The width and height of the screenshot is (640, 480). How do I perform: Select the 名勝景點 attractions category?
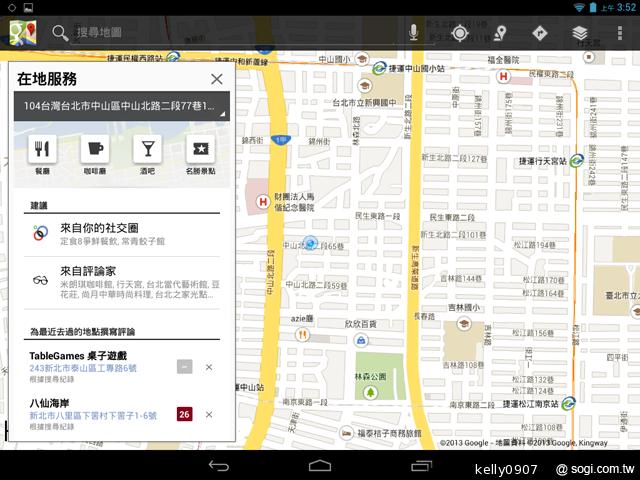[x=200, y=154]
